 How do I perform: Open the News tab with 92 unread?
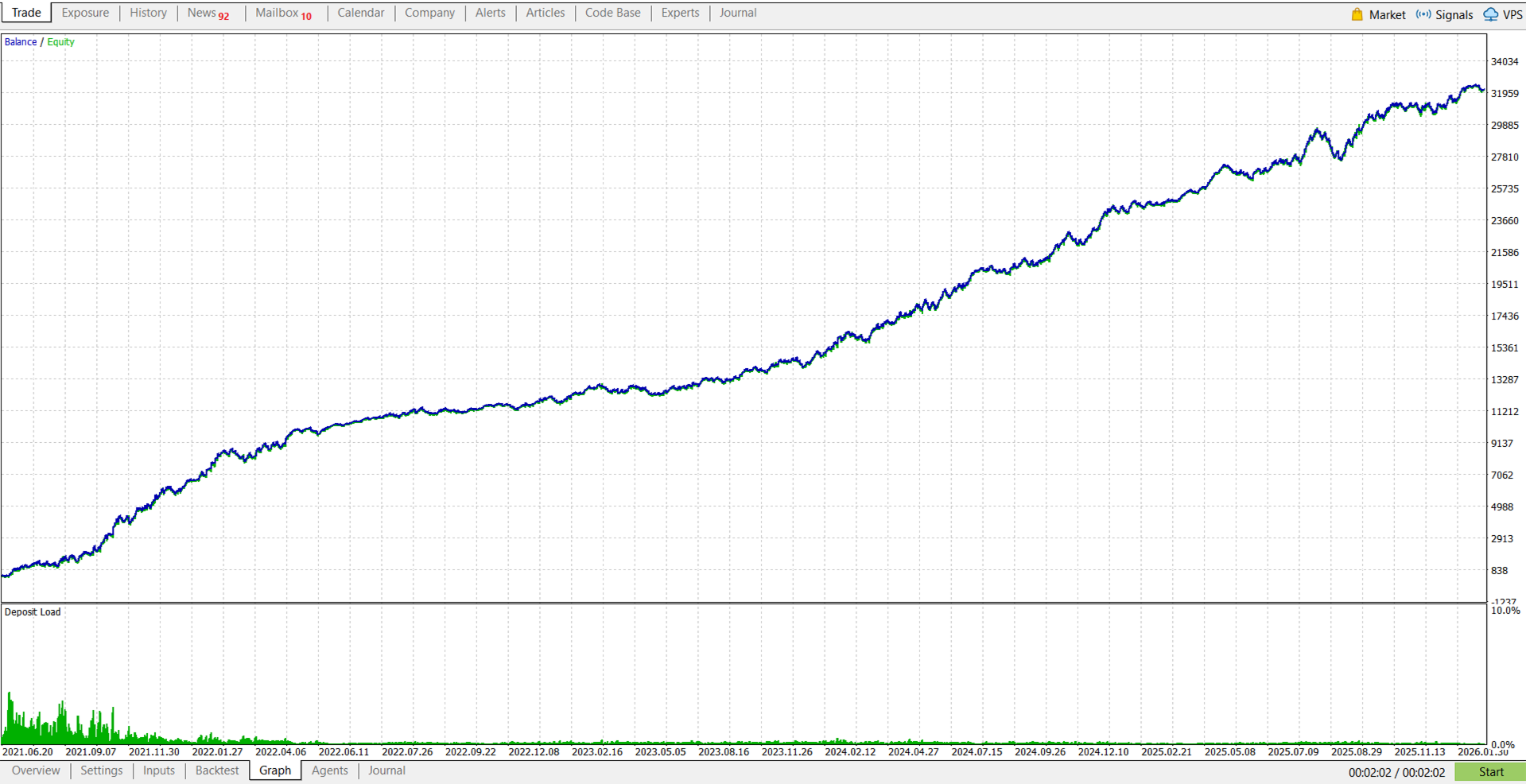click(x=208, y=13)
